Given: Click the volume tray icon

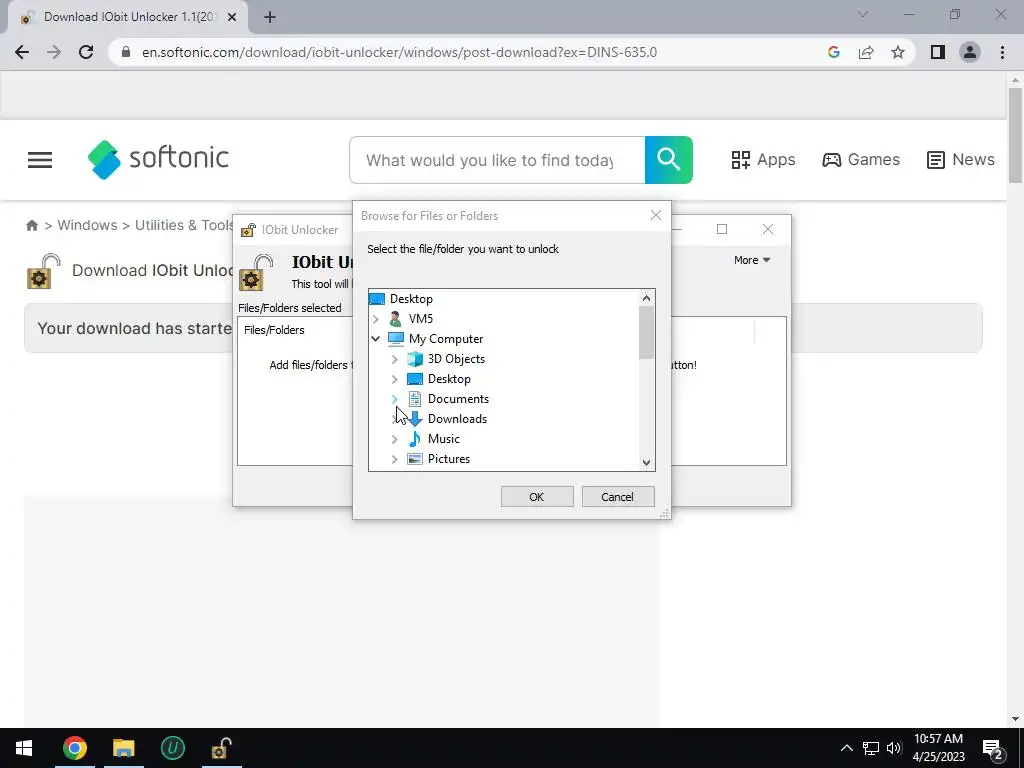Looking at the screenshot, I should (x=893, y=748).
